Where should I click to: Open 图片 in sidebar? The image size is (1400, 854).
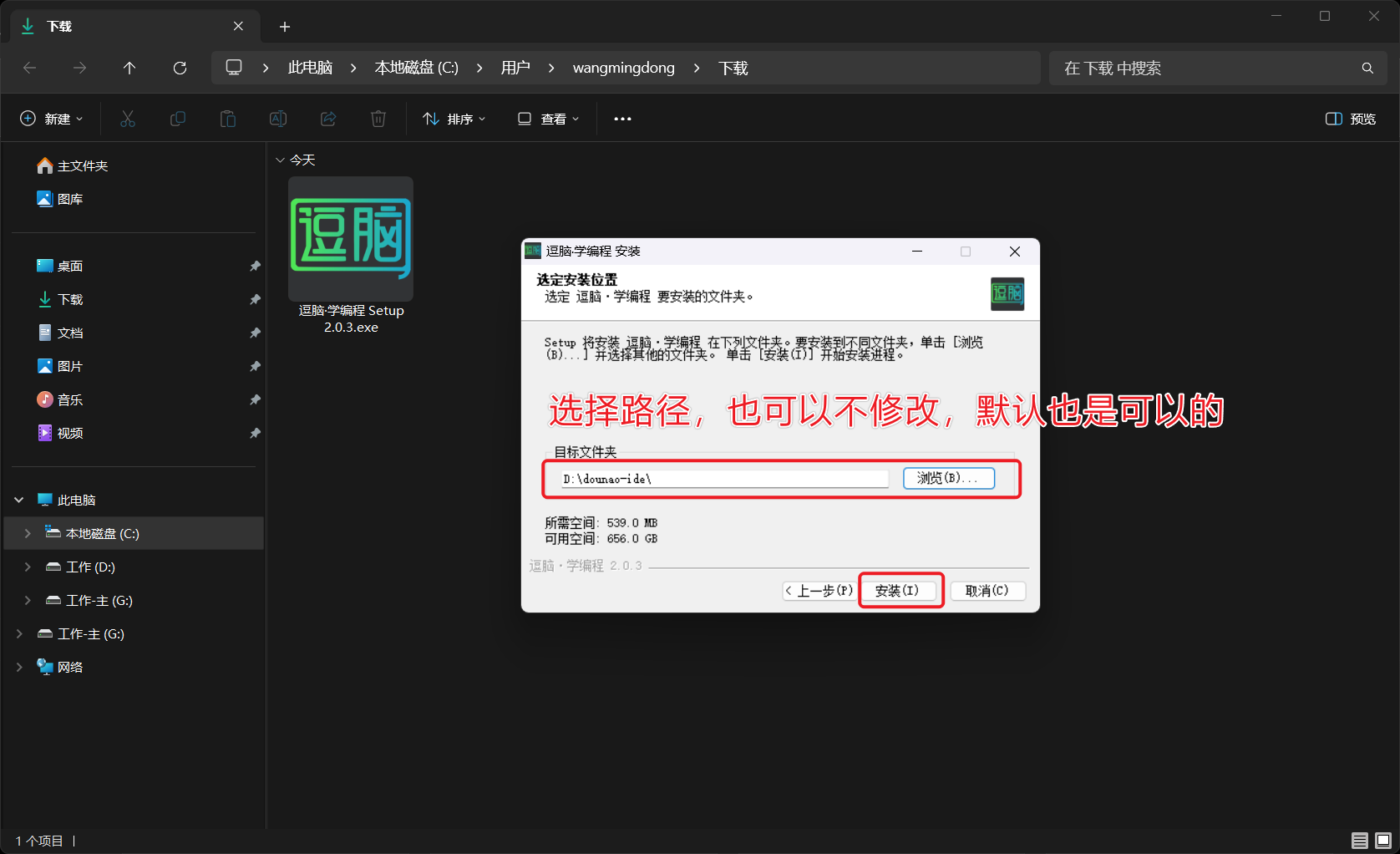click(60, 366)
